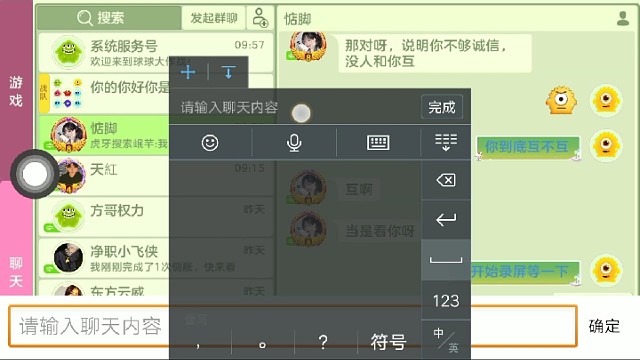Tap the 系统服务号 green avatar
The width and height of the screenshot is (640, 360).
[x=68, y=51]
